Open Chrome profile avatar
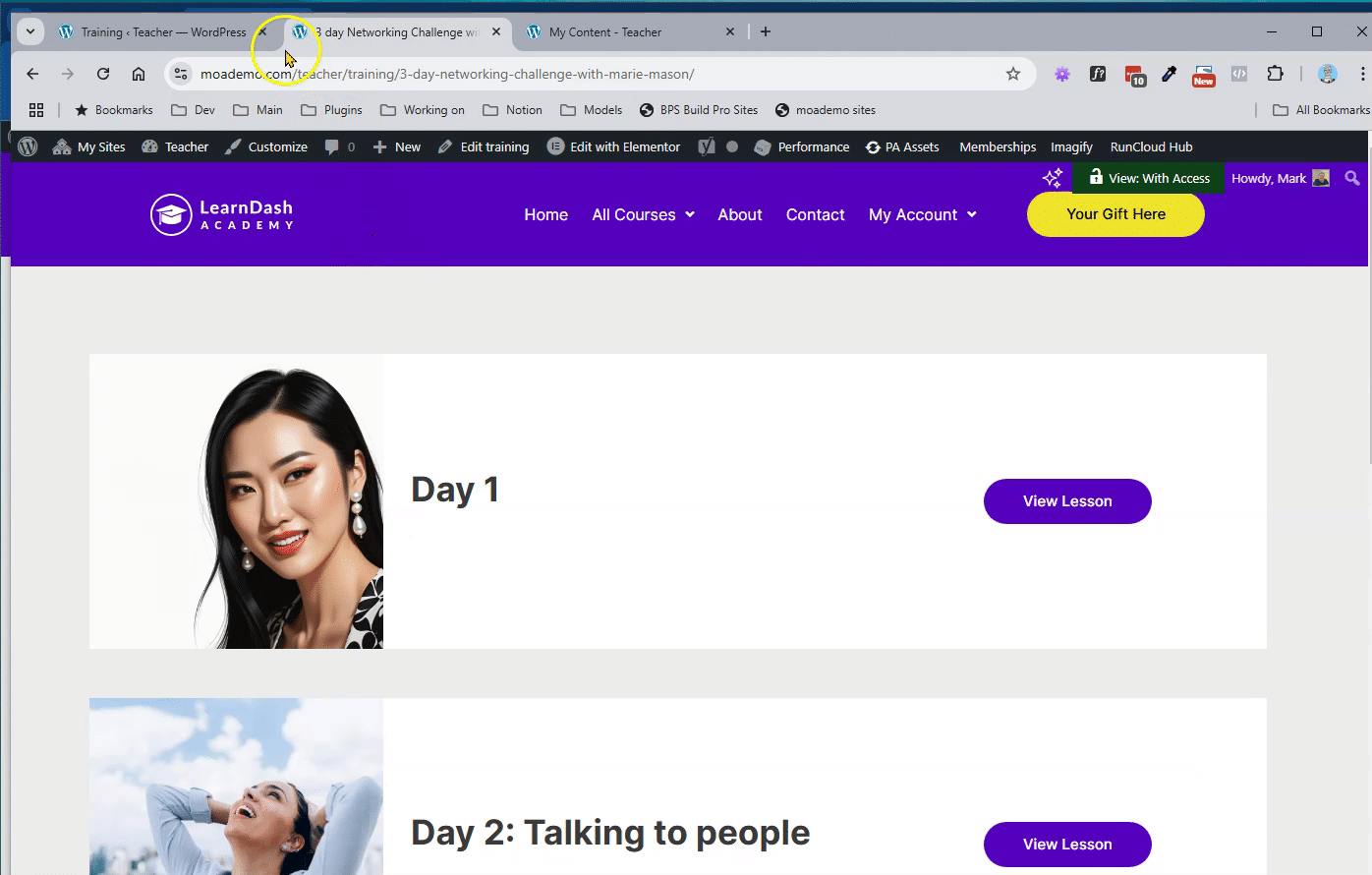 (x=1328, y=74)
